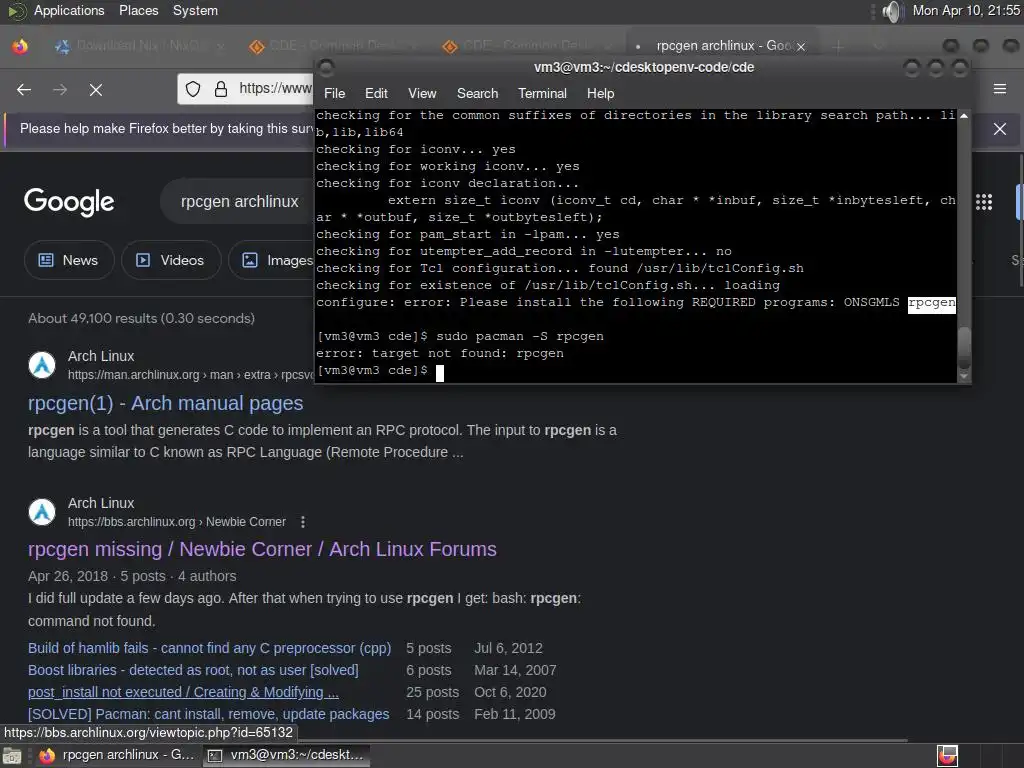Click the Firefox forward arrow
The height and width of the screenshot is (768, 1024).
(x=59, y=89)
